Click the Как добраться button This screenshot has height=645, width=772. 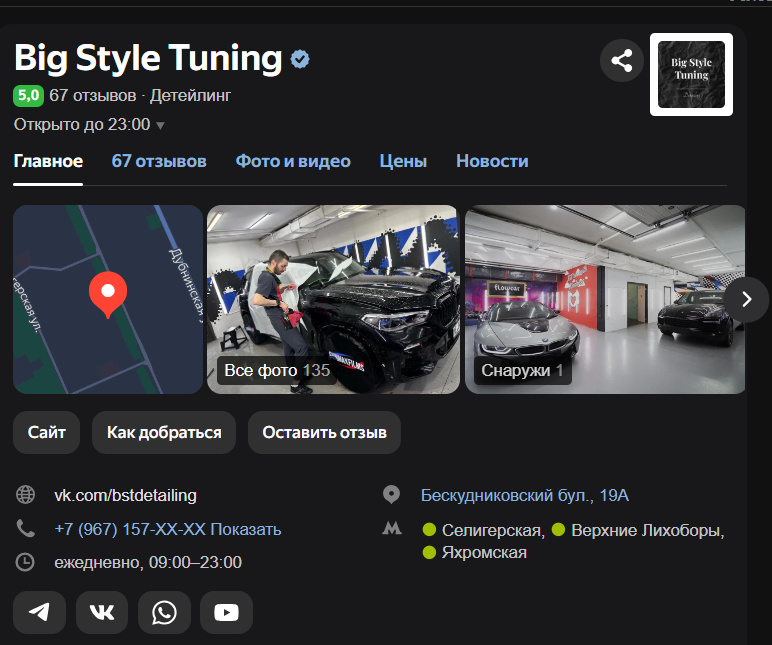pyautogui.click(x=164, y=432)
